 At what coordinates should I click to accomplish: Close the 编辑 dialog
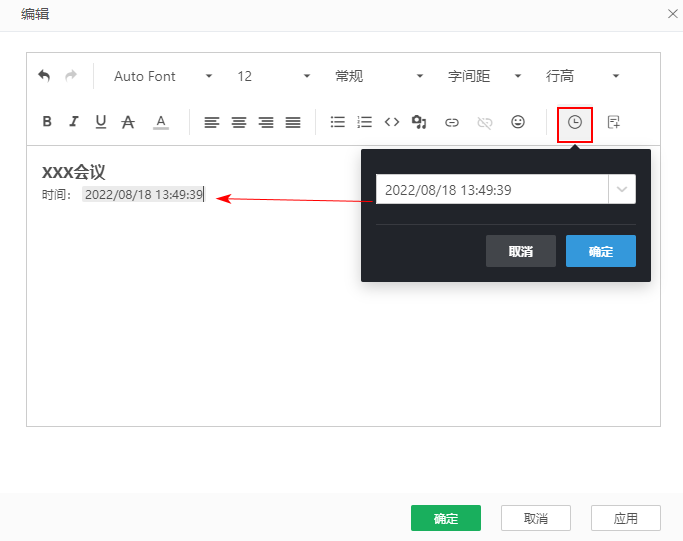[673, 14]
